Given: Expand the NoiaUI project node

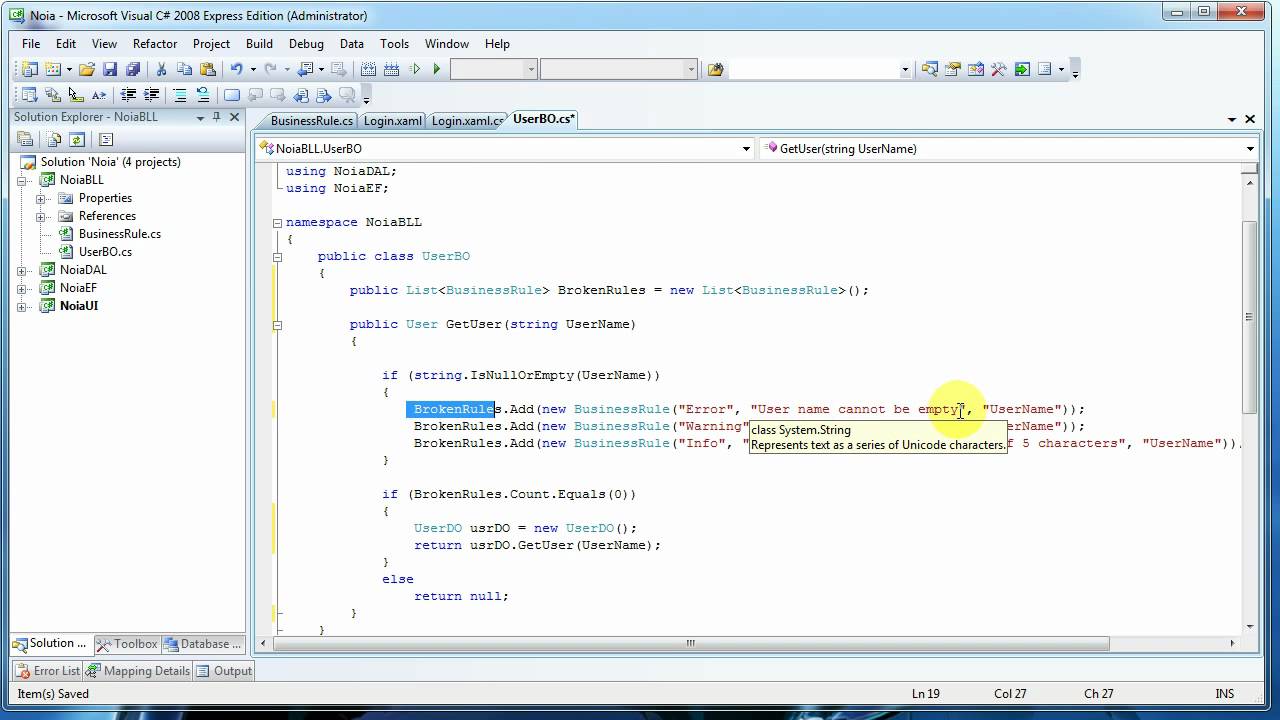Looking at the screenshot, I should (23, 306).
